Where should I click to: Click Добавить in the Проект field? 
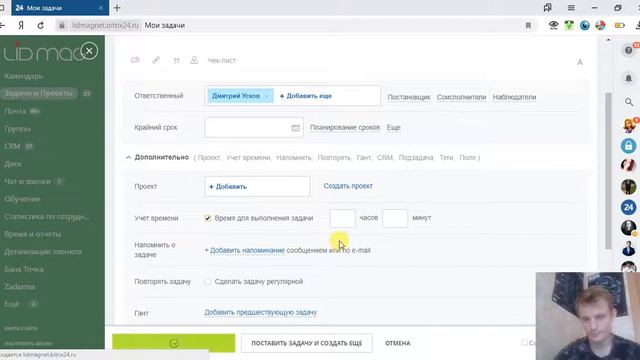click(228, 187)
